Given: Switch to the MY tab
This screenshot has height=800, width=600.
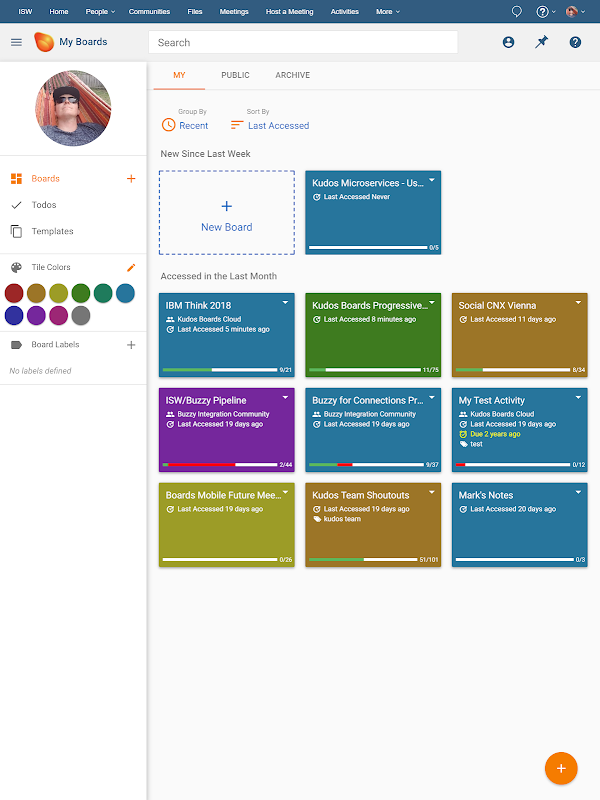Looking at the screenshot, I should coord(179,76).
